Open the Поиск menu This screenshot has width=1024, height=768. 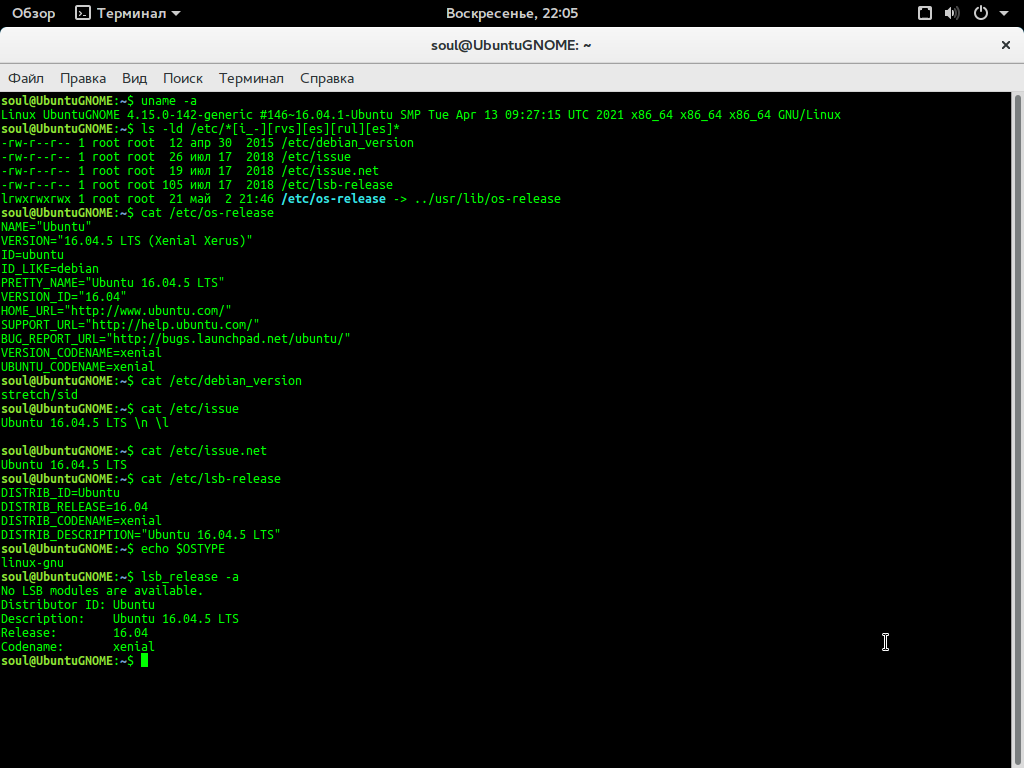183,78
